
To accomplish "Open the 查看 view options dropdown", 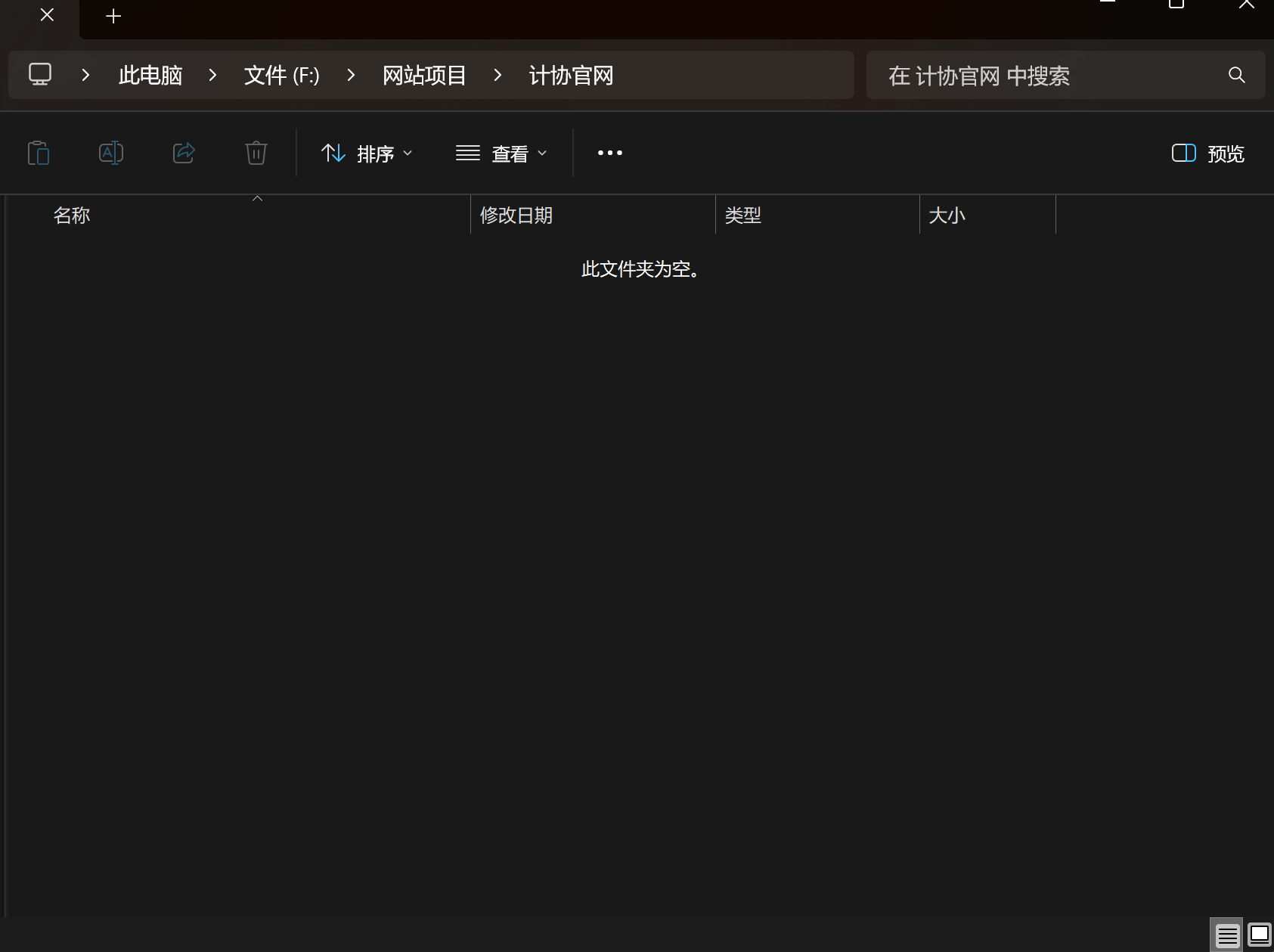I will pyautogui.click(x=543, y=153).
